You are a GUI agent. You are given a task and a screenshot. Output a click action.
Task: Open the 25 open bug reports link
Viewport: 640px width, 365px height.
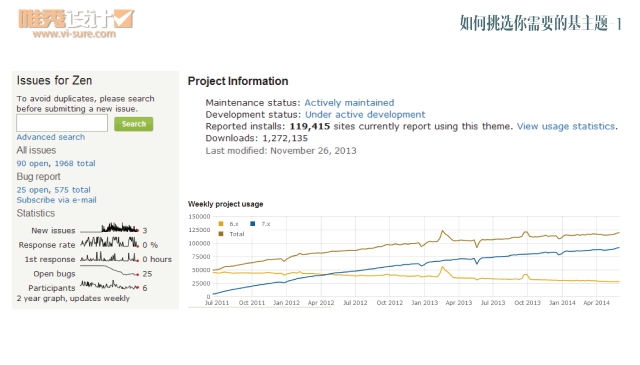(x=33, y=190)
